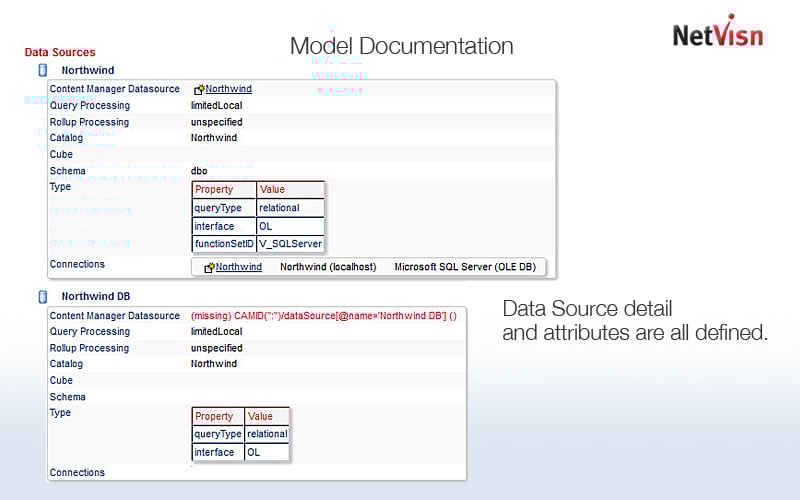Click Query Processing label under Northwind DB
The image size is (800, 500).
[x=90, y=332]
